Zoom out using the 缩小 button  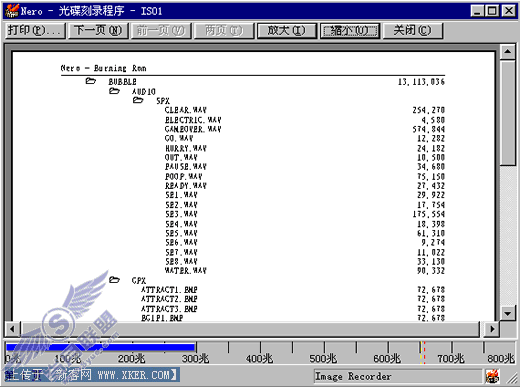350,31
